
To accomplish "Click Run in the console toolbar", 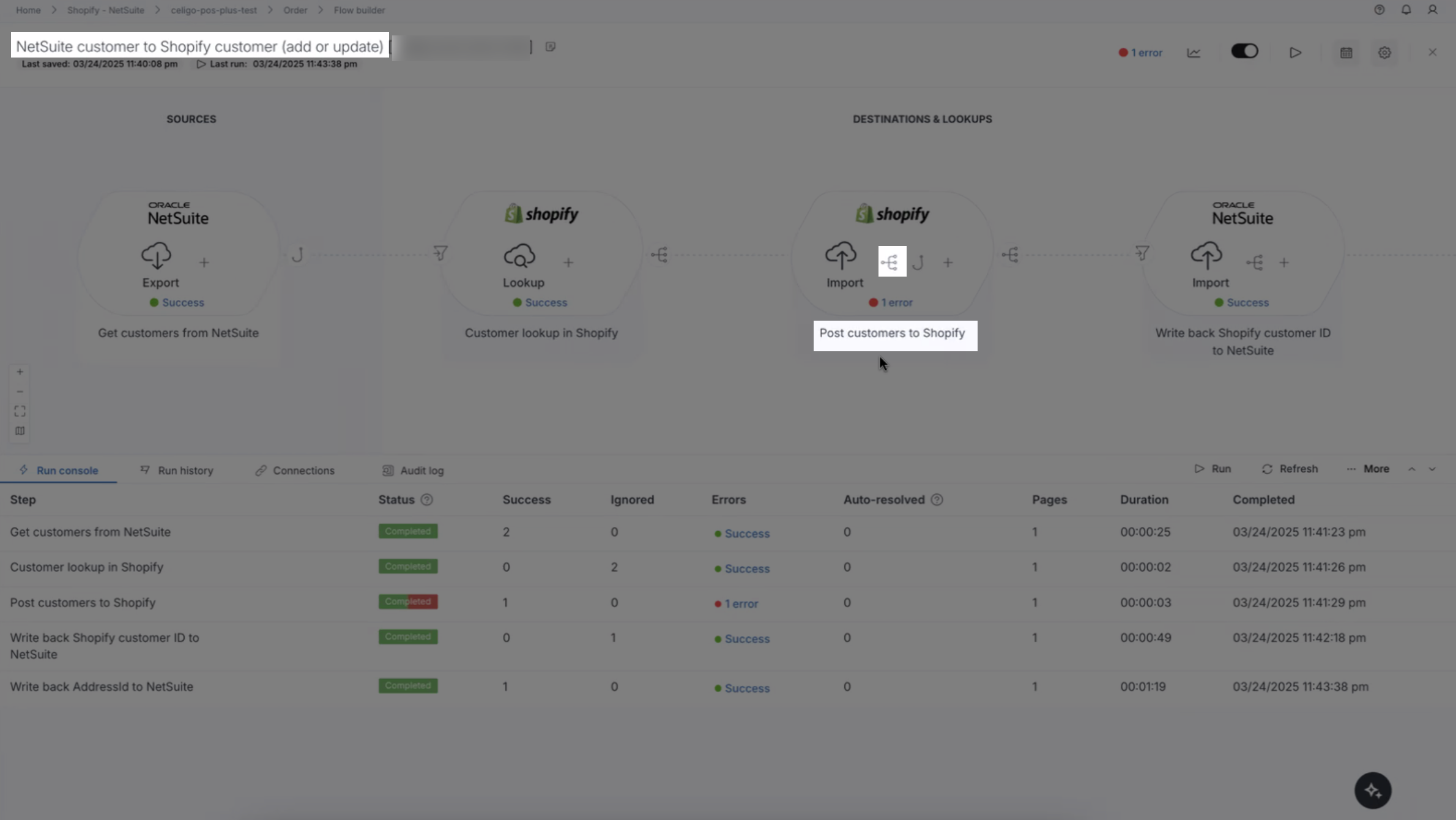I will pyautogui.click(x=1213, y=469).
